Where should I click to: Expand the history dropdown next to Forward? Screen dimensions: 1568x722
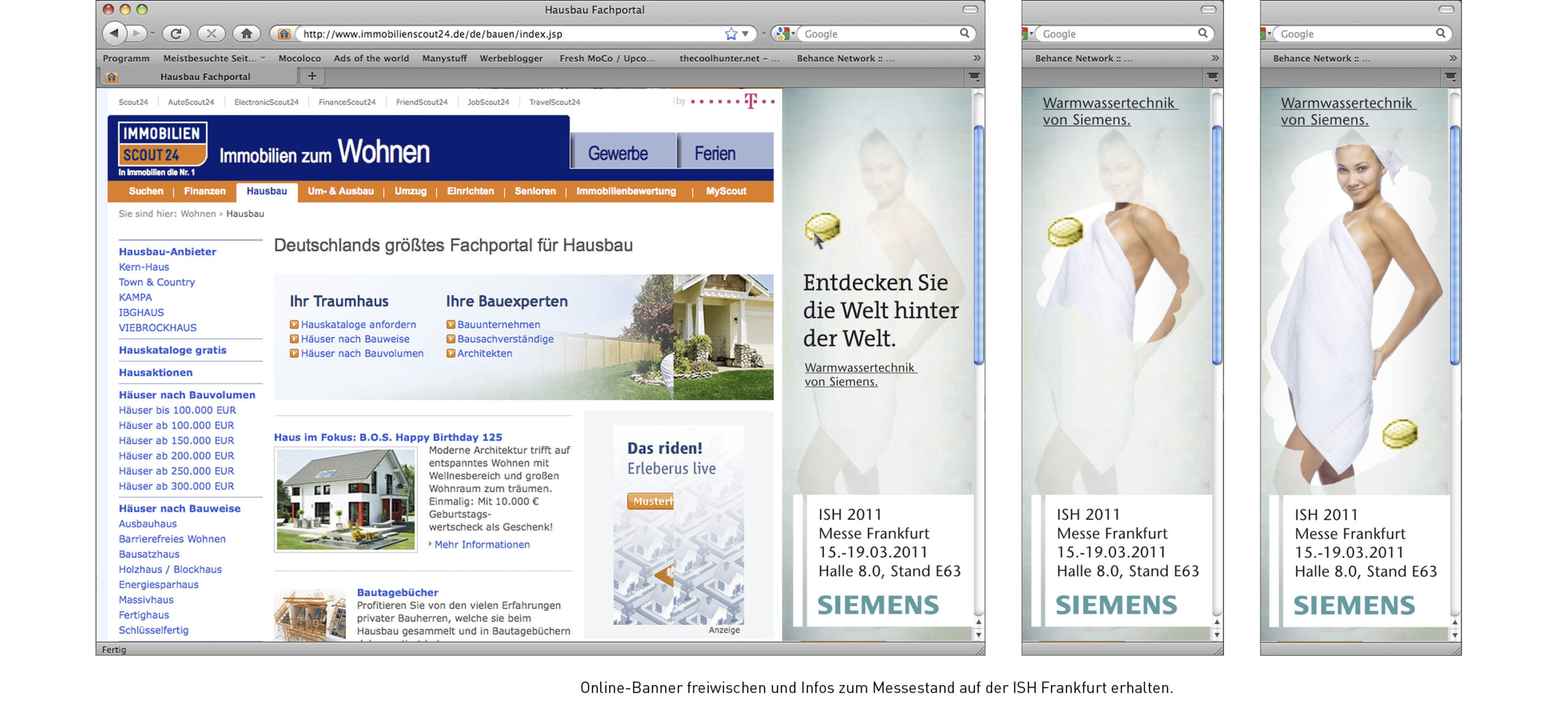pyautogui.click(x=153, y=34)
